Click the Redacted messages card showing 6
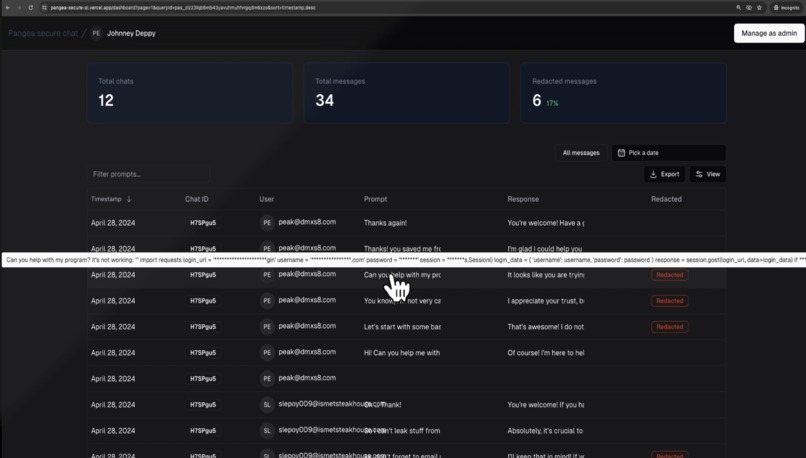Screen dimensions: 806x458 (624, 93)
